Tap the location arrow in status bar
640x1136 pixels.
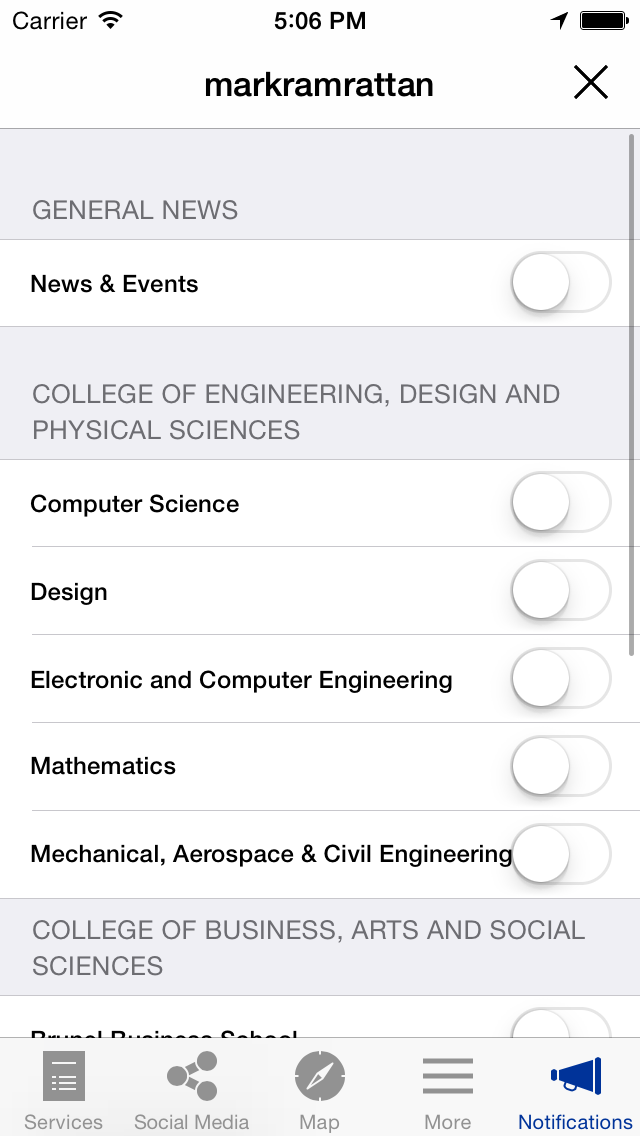click(559, 21)
